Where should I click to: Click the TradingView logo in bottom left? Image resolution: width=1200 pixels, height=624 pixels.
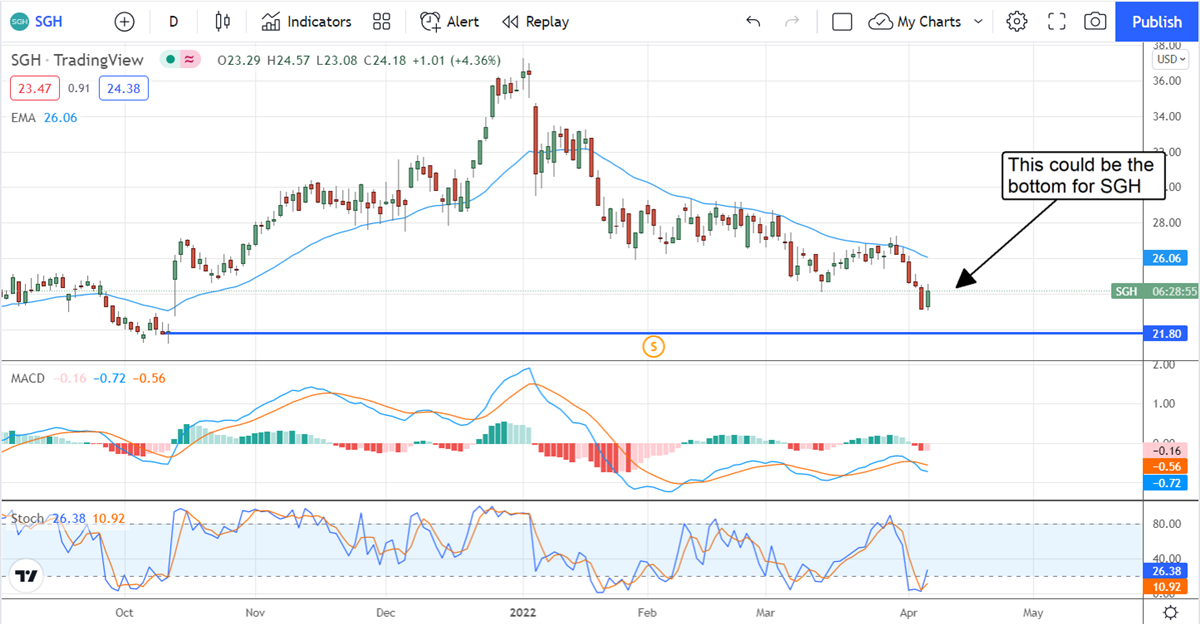pyautogui.click(x=28, y=576)
